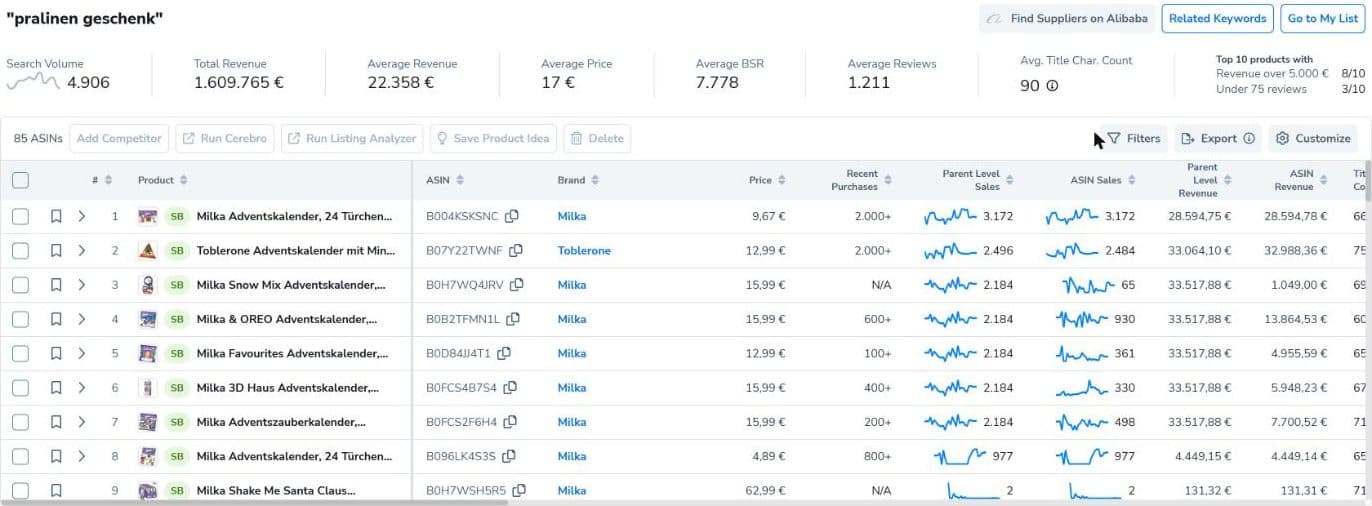Bookmark the Toblerone Adventskalender row
Screen dimensions: 1372x506
click(x=56, y=251)
